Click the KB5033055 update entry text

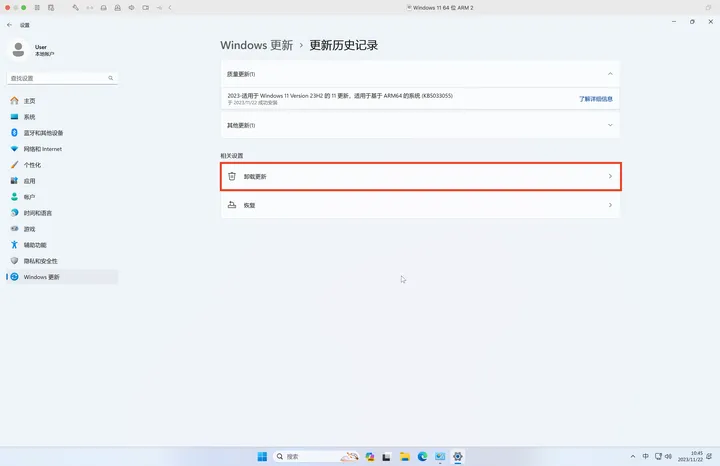pos(340,95)
